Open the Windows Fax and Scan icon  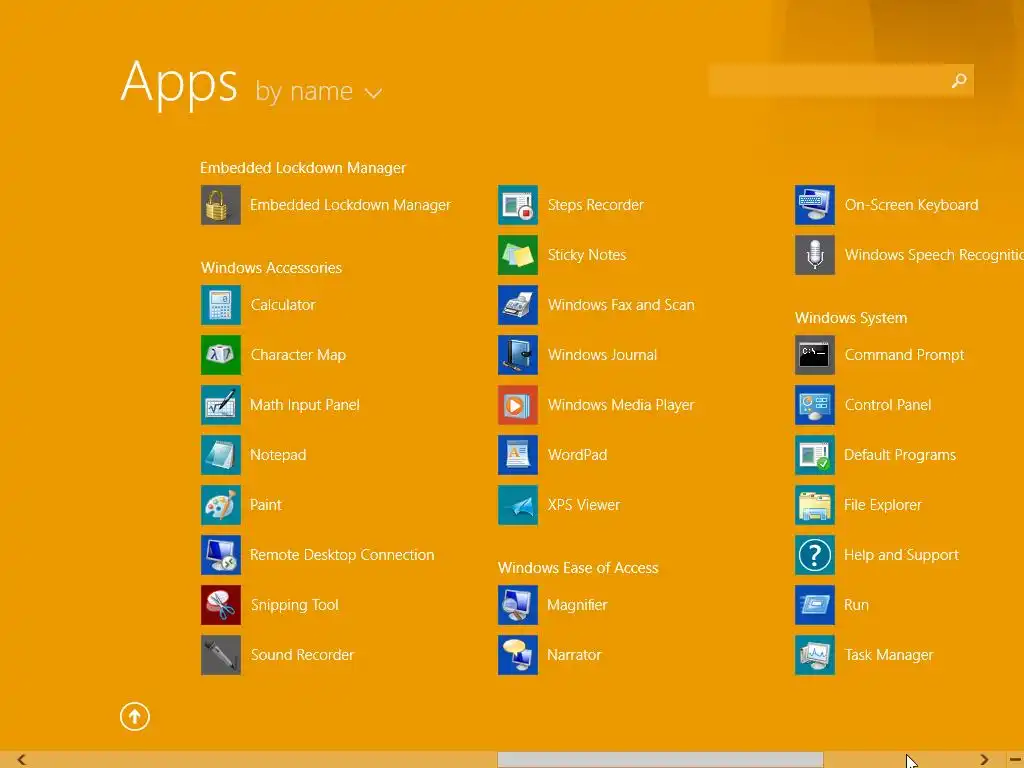coord(518,305)
